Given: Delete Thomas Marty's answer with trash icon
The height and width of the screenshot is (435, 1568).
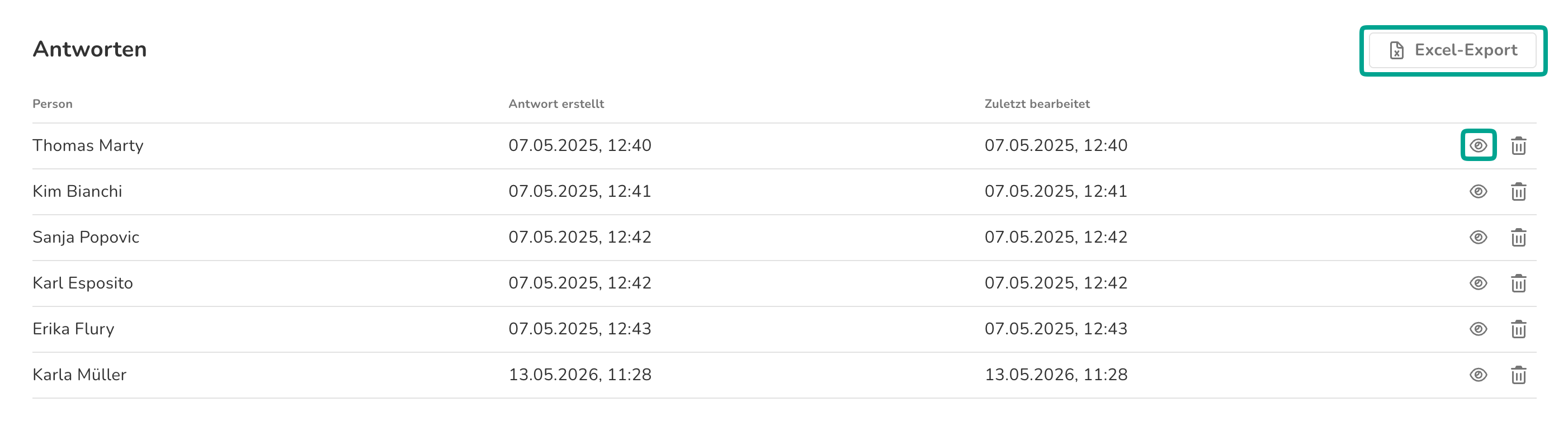Looking at the screenshot, I should pos(1518,145).
